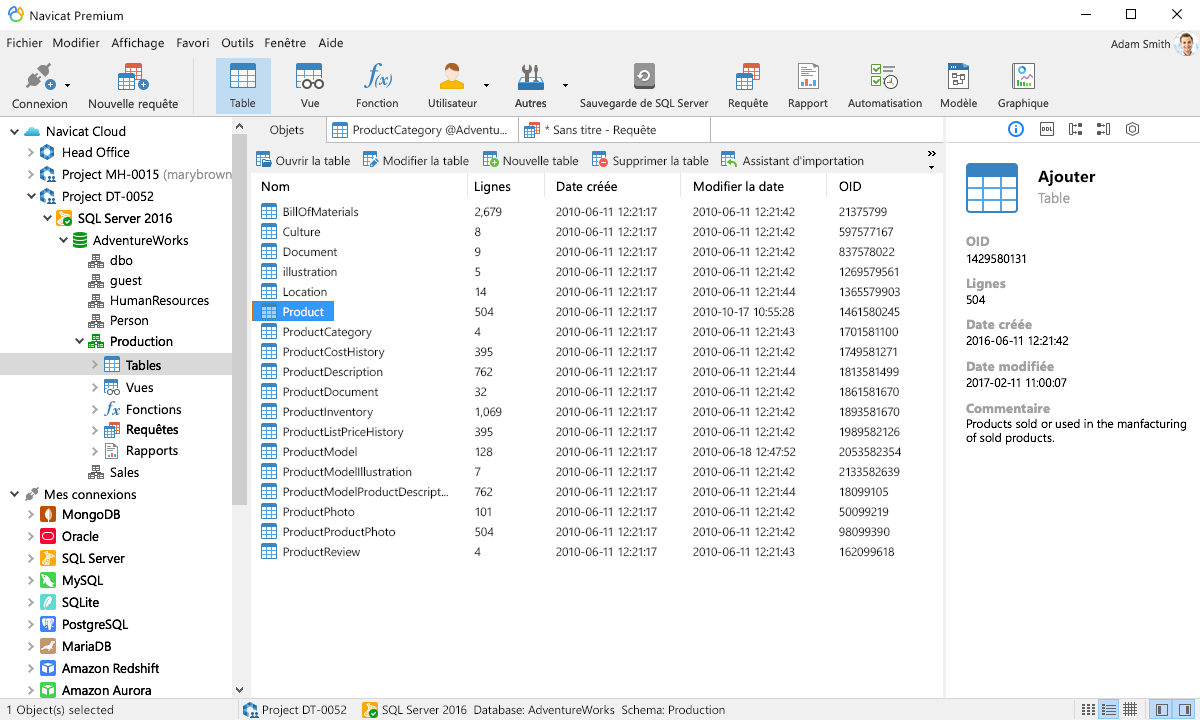1200x720 pixels.
Task: Toggle left pane visibility in status bar
Action: pyautogui.click(x=1161, y=709)
